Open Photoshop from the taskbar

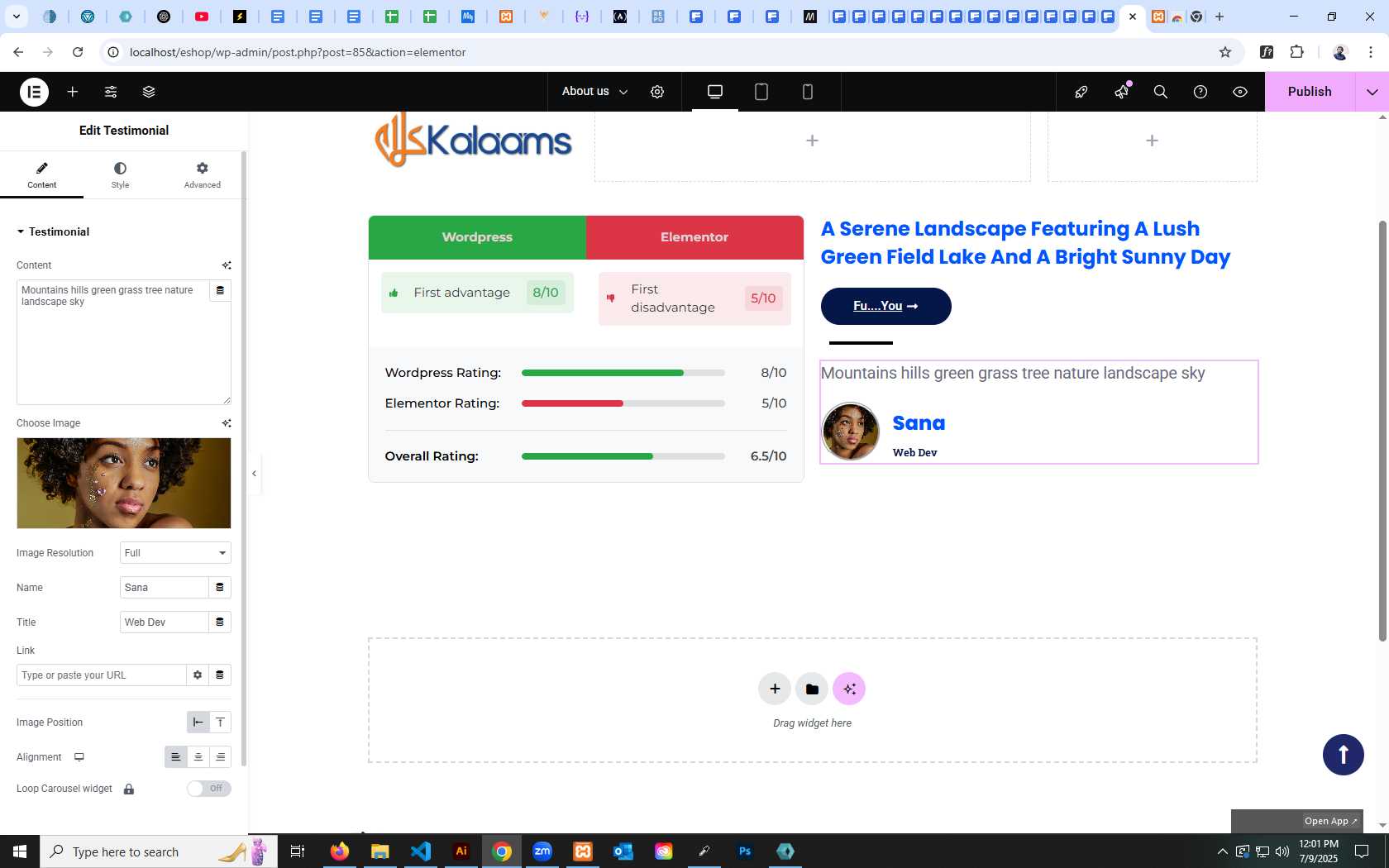(745, 851)
